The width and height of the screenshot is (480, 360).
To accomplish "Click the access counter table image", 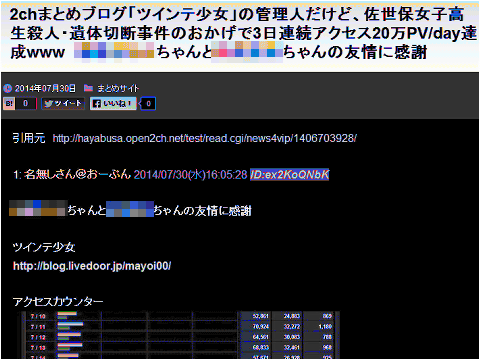I will click(x=180, y=335).
